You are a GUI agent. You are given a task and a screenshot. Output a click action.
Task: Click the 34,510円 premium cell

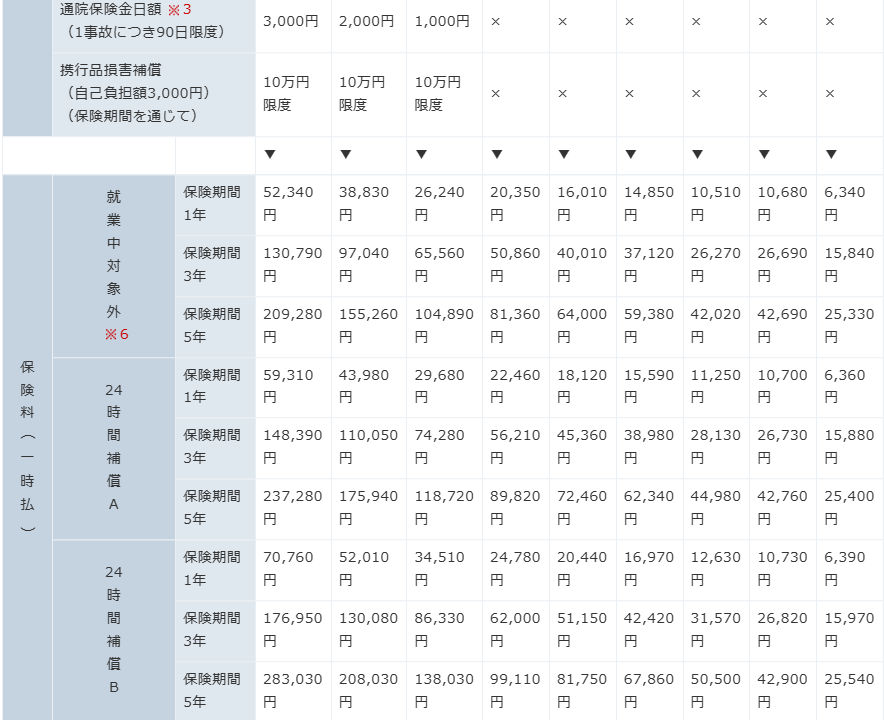pyautogui.click(x=444, y=570)
